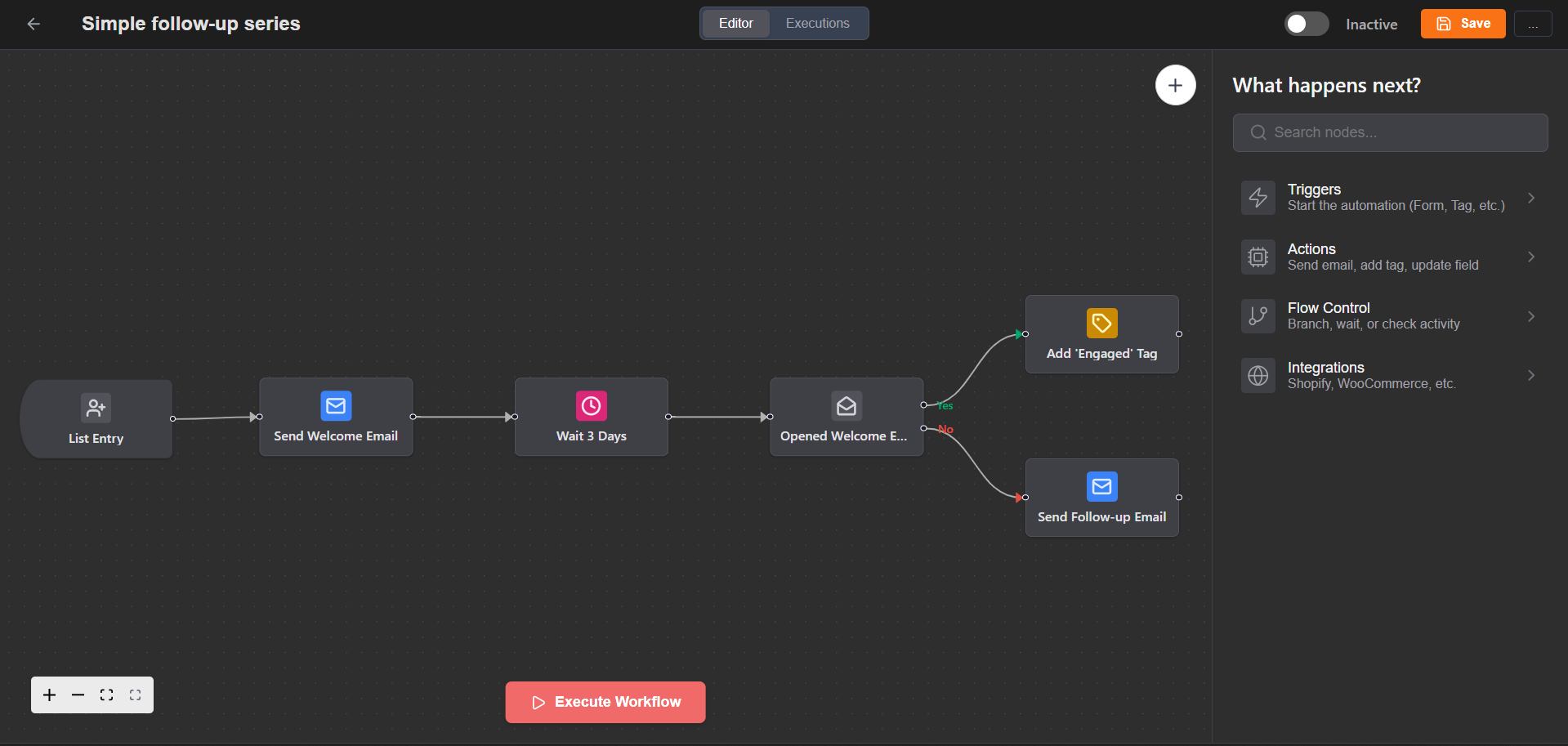Viewport: 1568px width, 746px height.
Task: Expand the Integrations category chevron
Action: tap(1531, 375)
